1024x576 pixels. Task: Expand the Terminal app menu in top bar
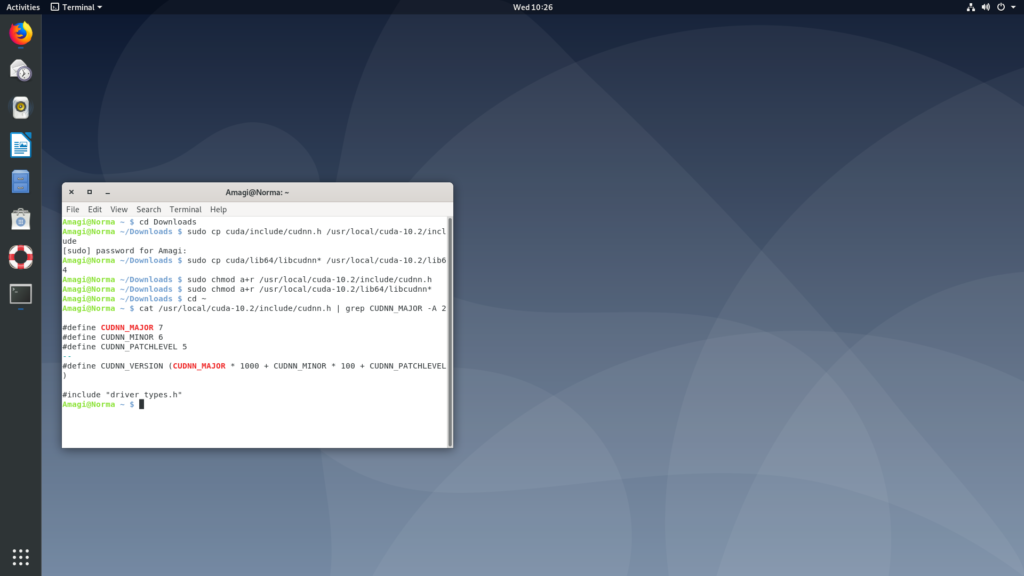point(76,7)
